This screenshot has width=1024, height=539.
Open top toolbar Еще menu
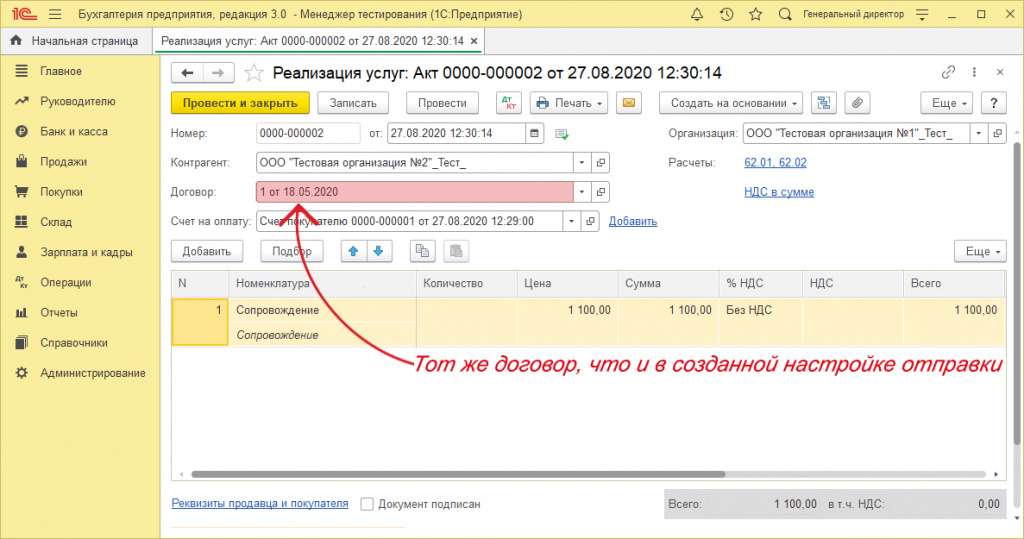[x=947, y=103]
